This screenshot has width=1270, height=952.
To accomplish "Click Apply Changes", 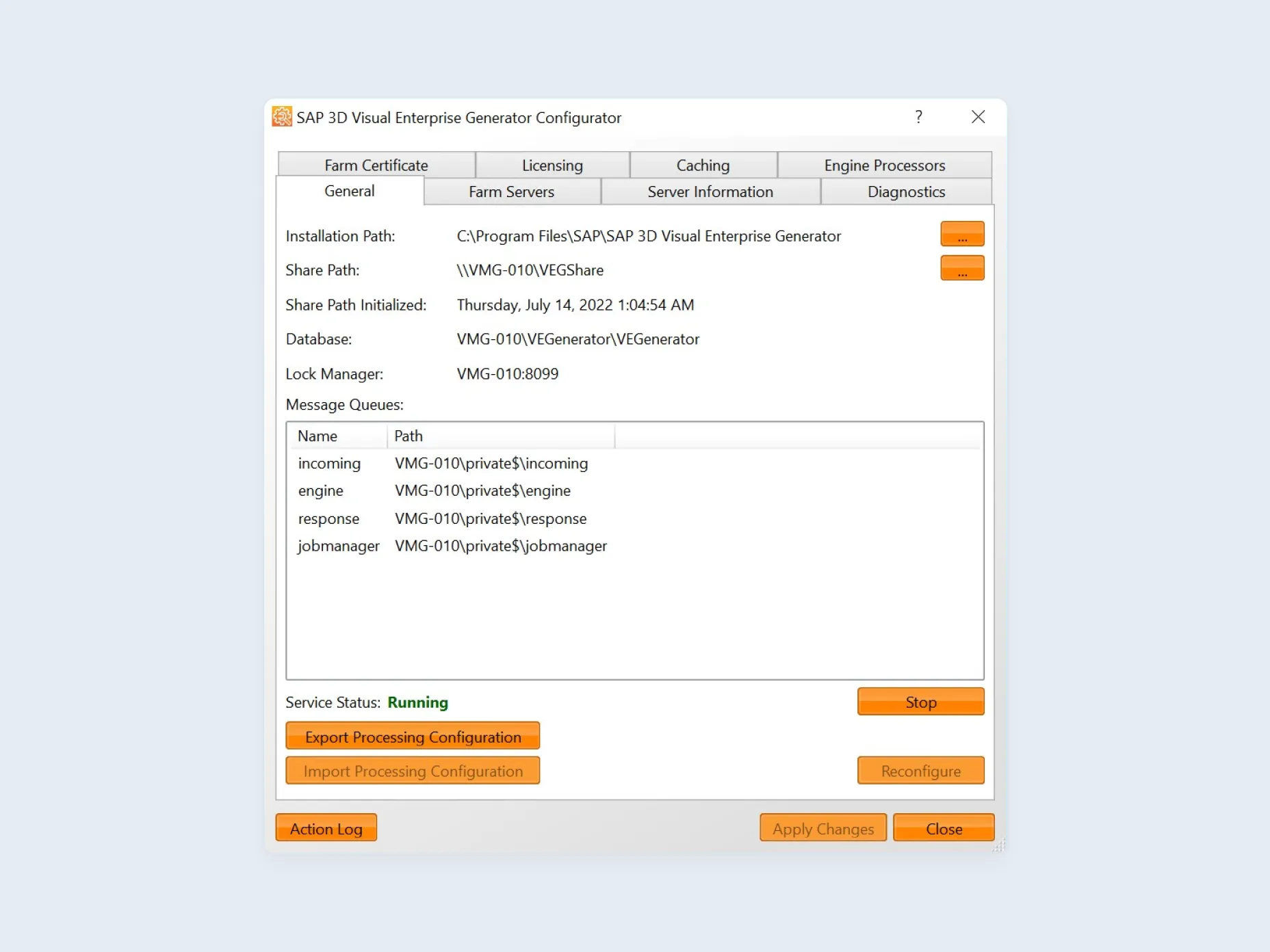I will tap(823, 828).
